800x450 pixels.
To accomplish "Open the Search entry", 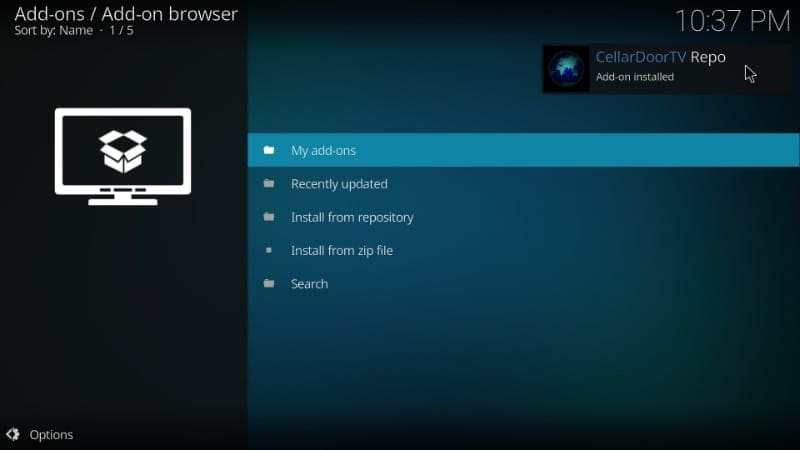I will 523,284.
